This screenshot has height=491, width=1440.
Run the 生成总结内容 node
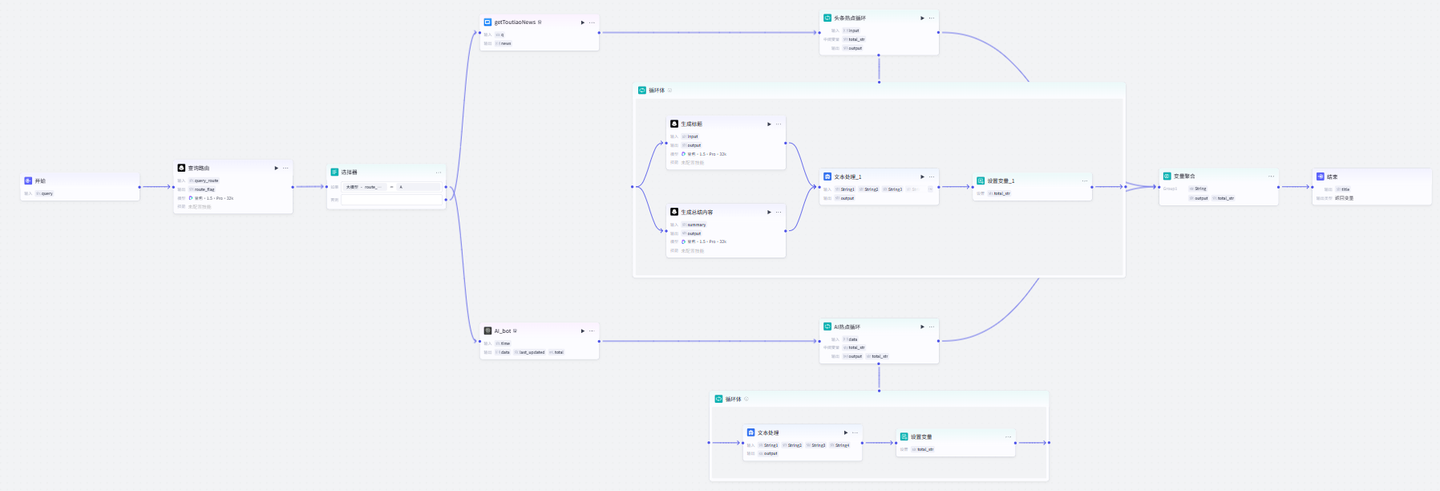click(x=769, y=212)
